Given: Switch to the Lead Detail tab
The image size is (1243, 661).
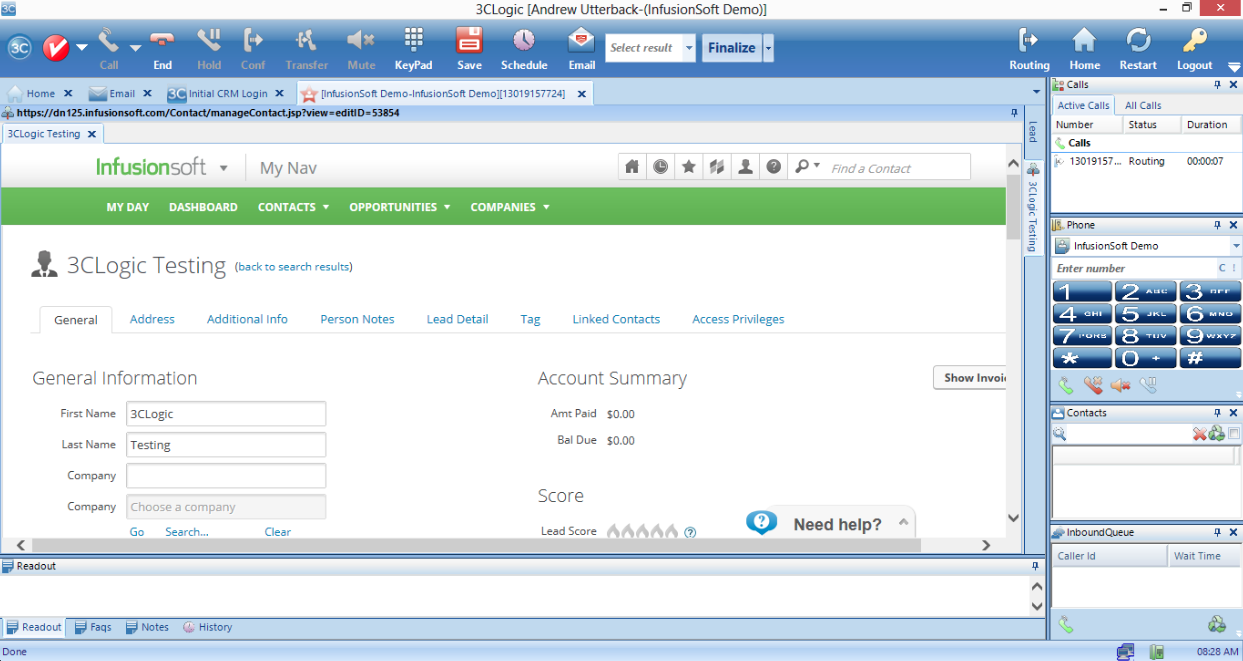Looking at the screenshot, I should (x=457, y=319).
